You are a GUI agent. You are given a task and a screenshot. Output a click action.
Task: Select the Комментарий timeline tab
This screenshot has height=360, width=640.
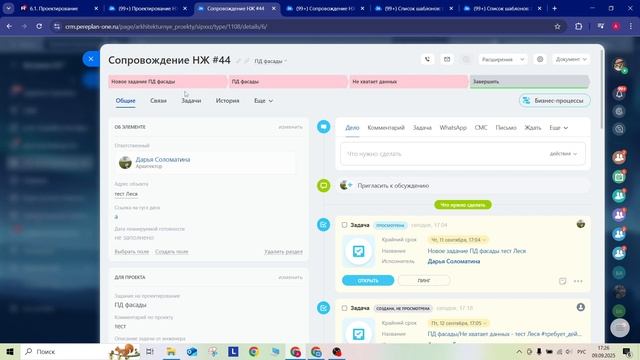point(386,128)
